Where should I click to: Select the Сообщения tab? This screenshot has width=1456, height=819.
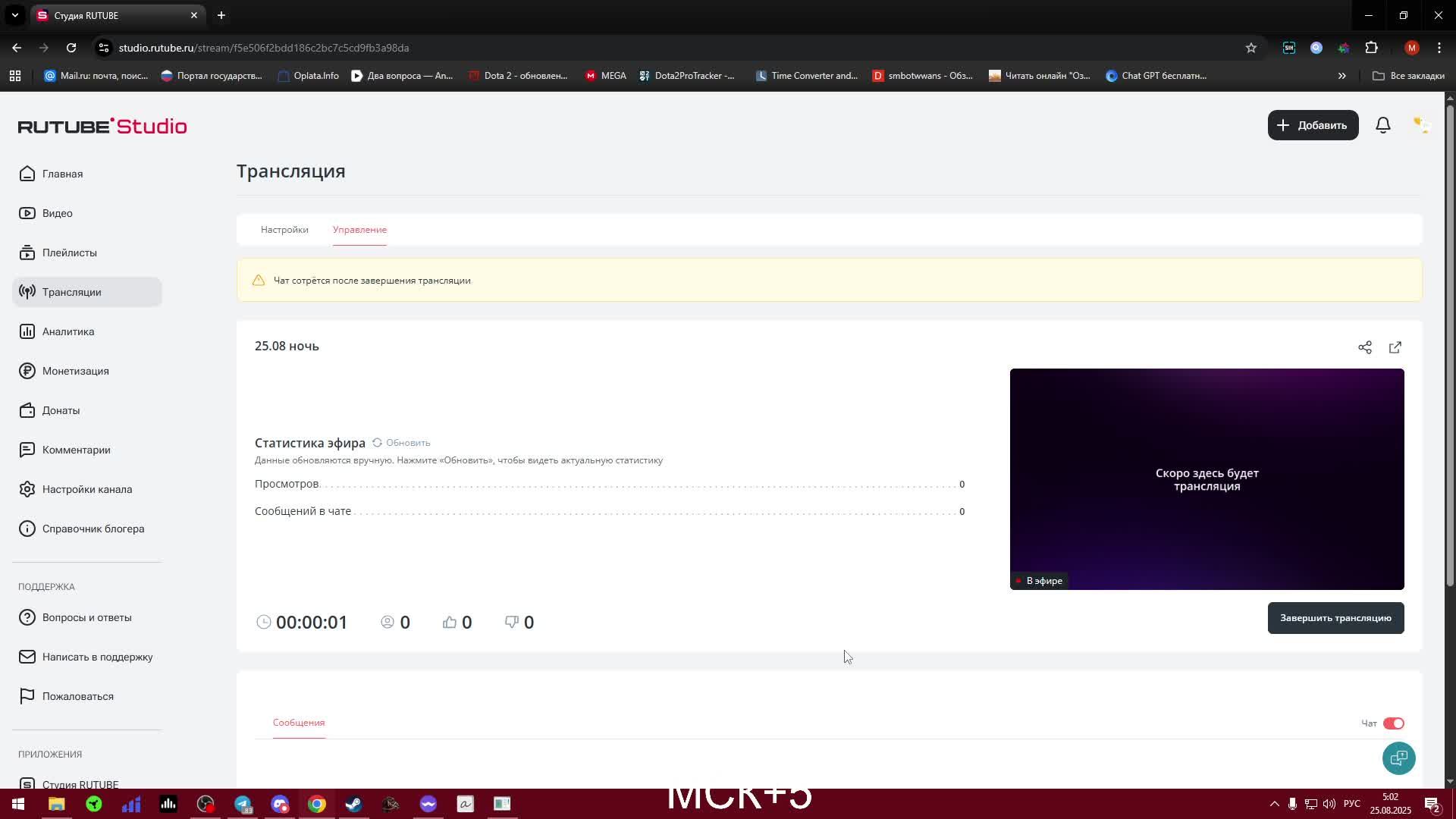point(297,723)
